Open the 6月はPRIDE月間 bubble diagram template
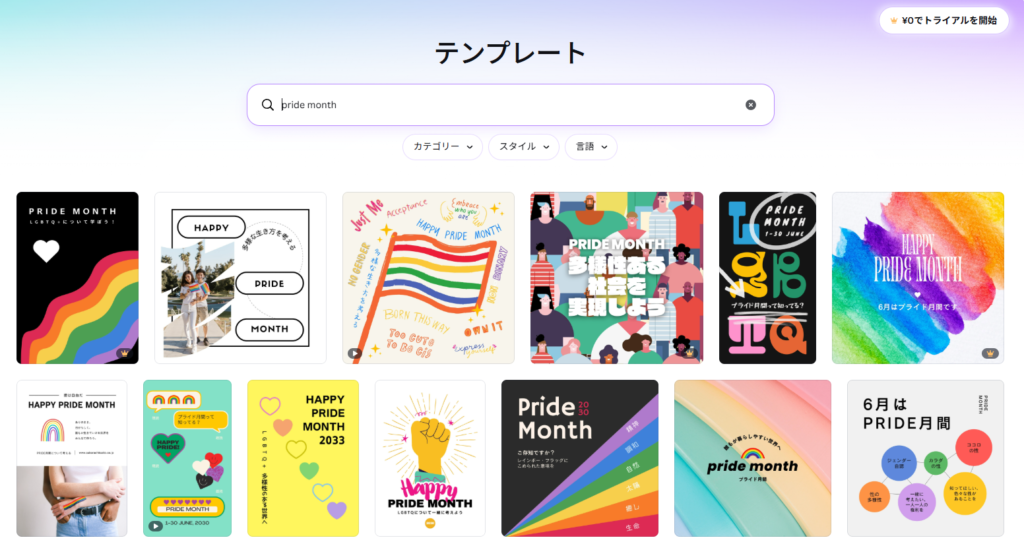Viewport: 1024px width, 544px height. (x=925, y=458)
